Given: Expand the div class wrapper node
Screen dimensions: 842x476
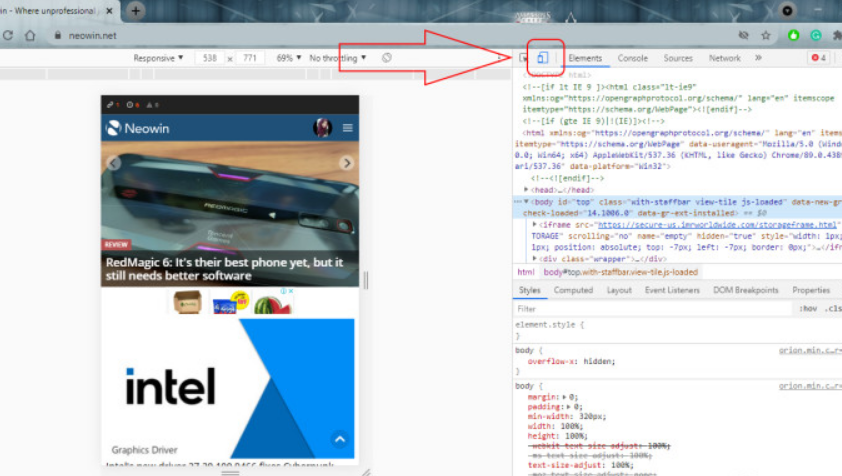Looking at the screenshot, I should point(534,258).
